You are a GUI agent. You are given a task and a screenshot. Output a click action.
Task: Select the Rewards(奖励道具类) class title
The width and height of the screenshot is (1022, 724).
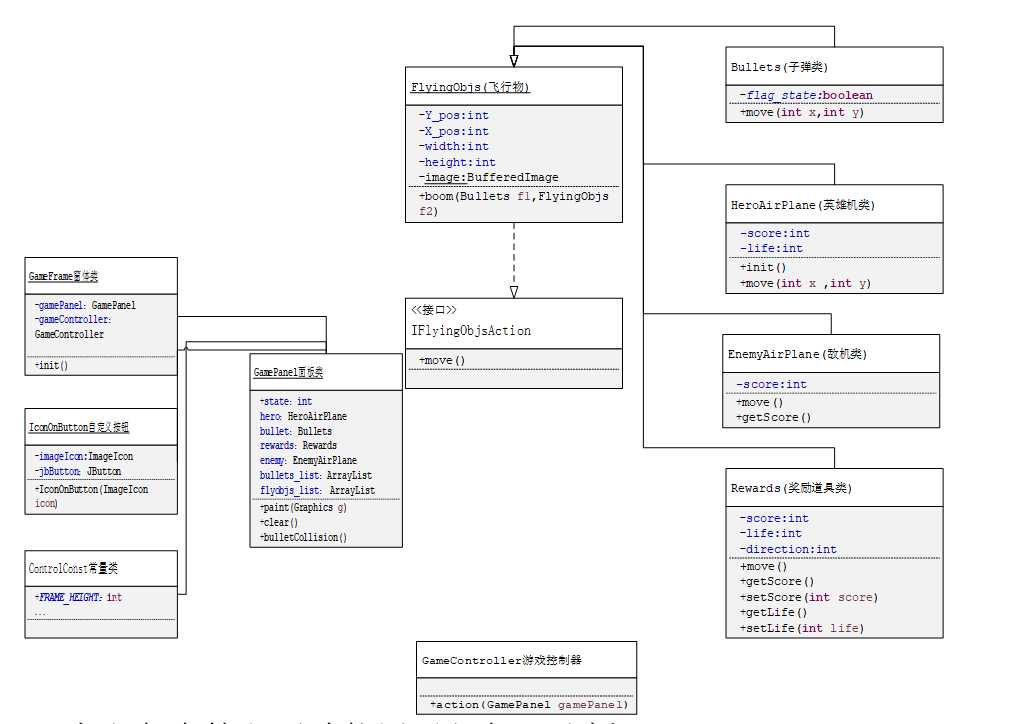[791, 488]
